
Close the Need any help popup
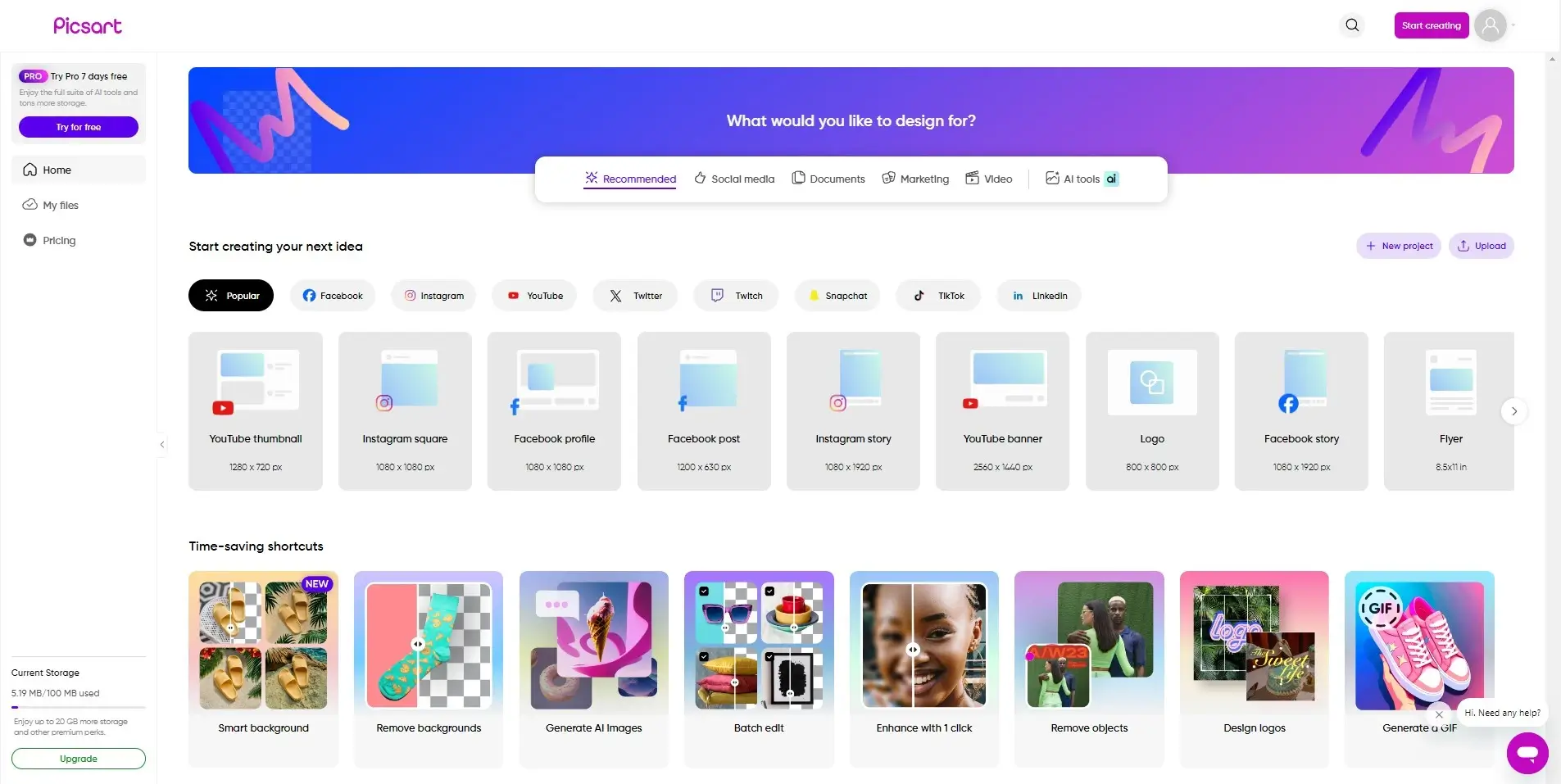(1439, 714)
